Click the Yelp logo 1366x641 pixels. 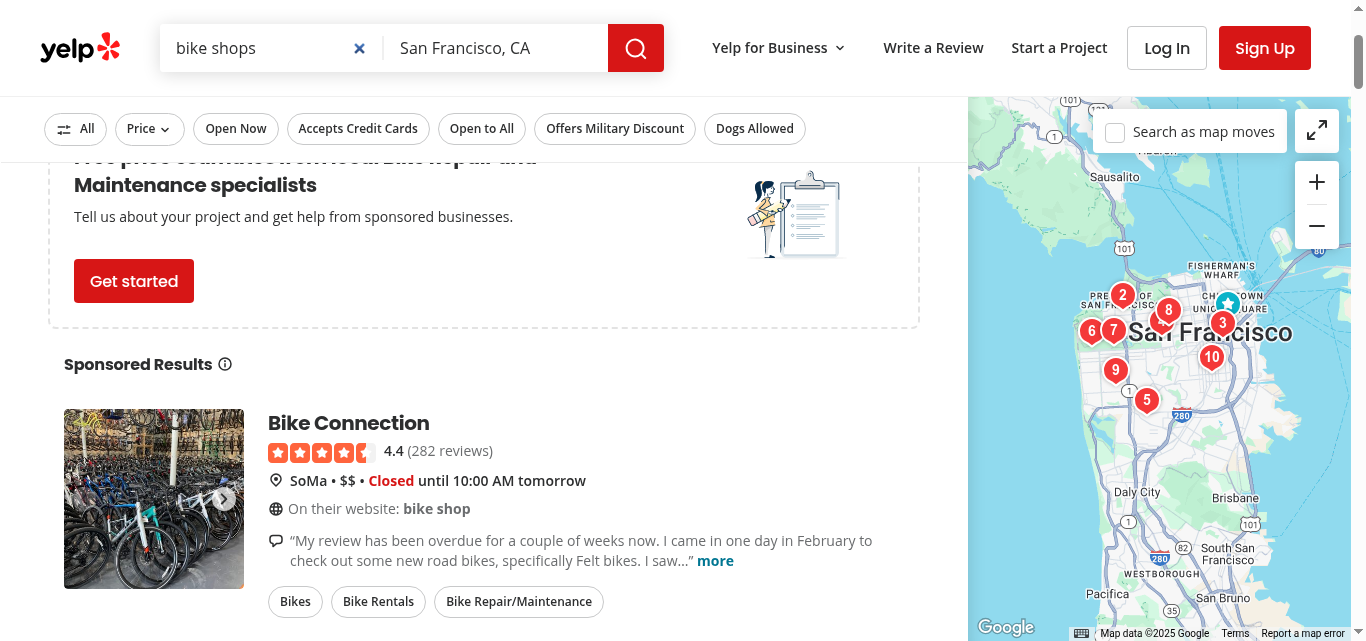(80, 48)
